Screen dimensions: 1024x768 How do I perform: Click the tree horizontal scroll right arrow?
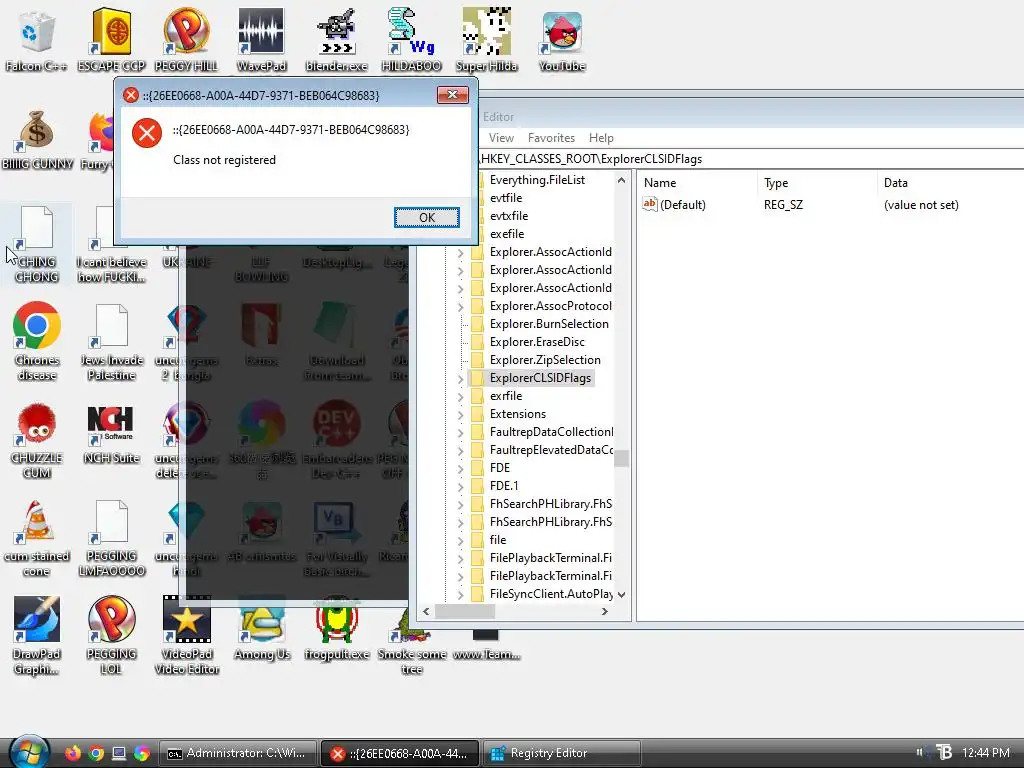[x=605, y=612]
